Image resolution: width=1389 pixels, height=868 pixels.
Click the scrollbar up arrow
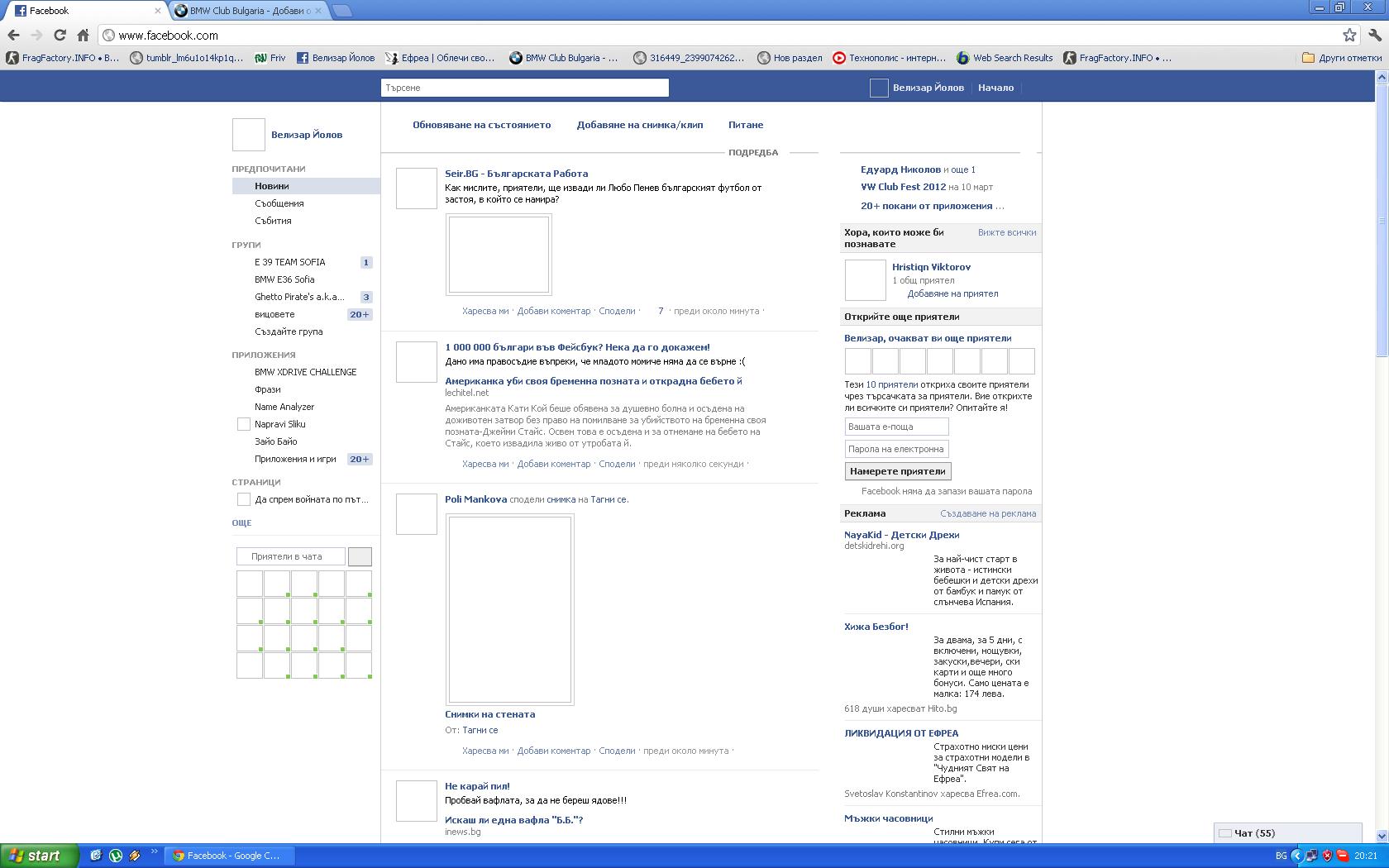[1382, 77]
